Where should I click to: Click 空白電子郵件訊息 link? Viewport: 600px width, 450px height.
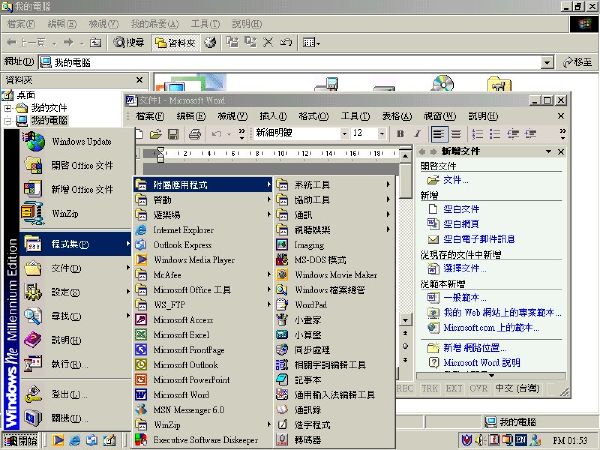click(479, 239)
